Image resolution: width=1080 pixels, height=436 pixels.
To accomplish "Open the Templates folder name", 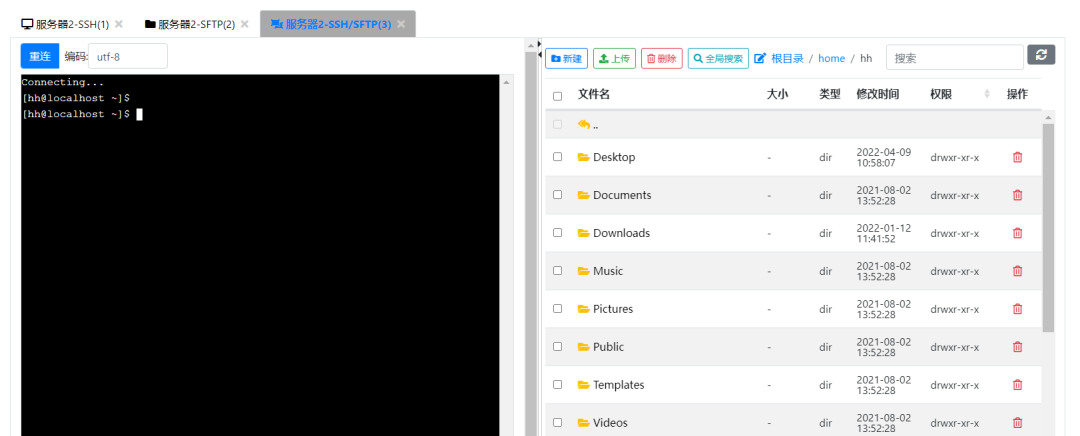I will (x=619, y=384).
